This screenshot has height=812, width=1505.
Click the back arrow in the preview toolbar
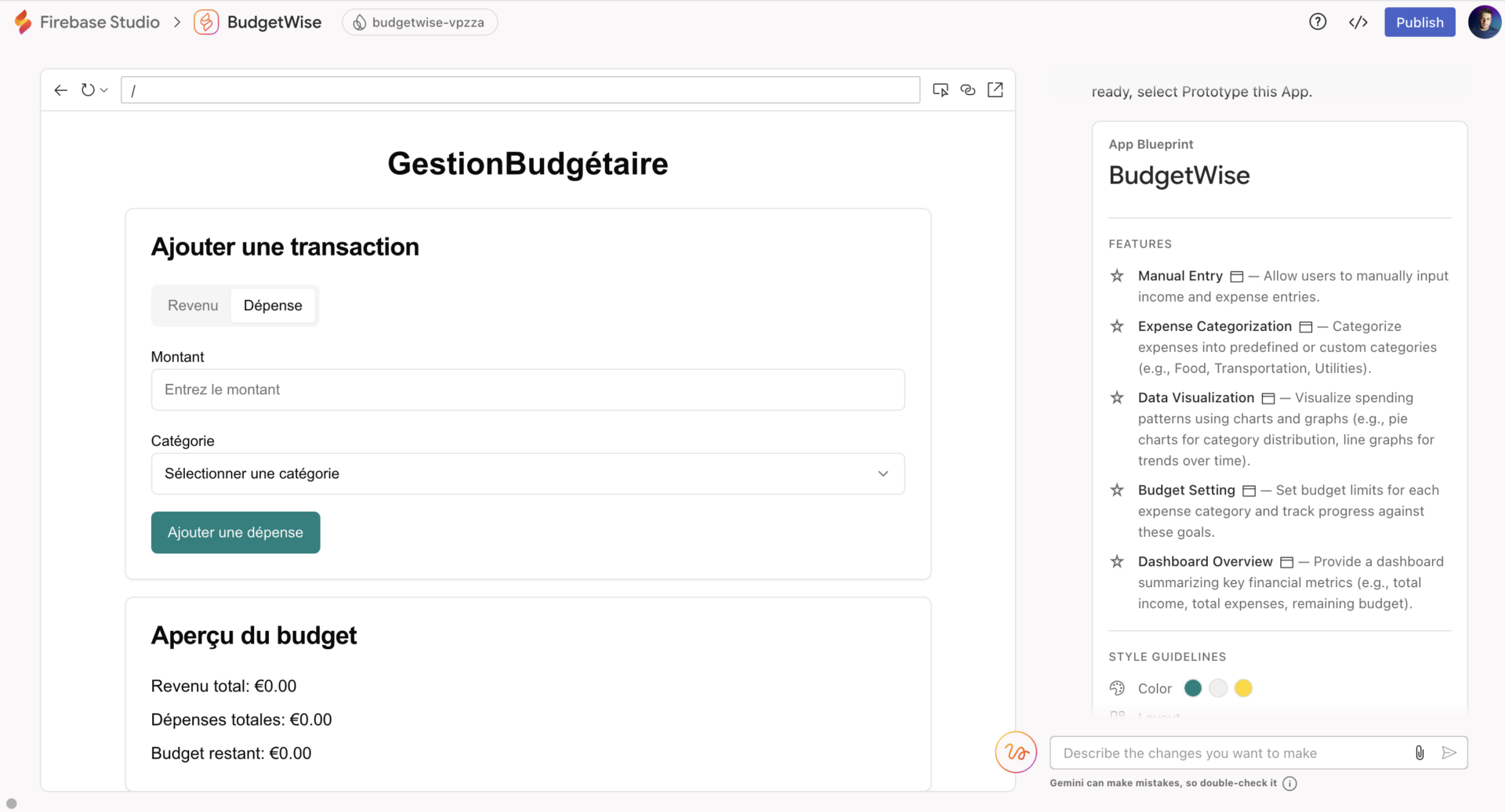click(x=60, y=89)
